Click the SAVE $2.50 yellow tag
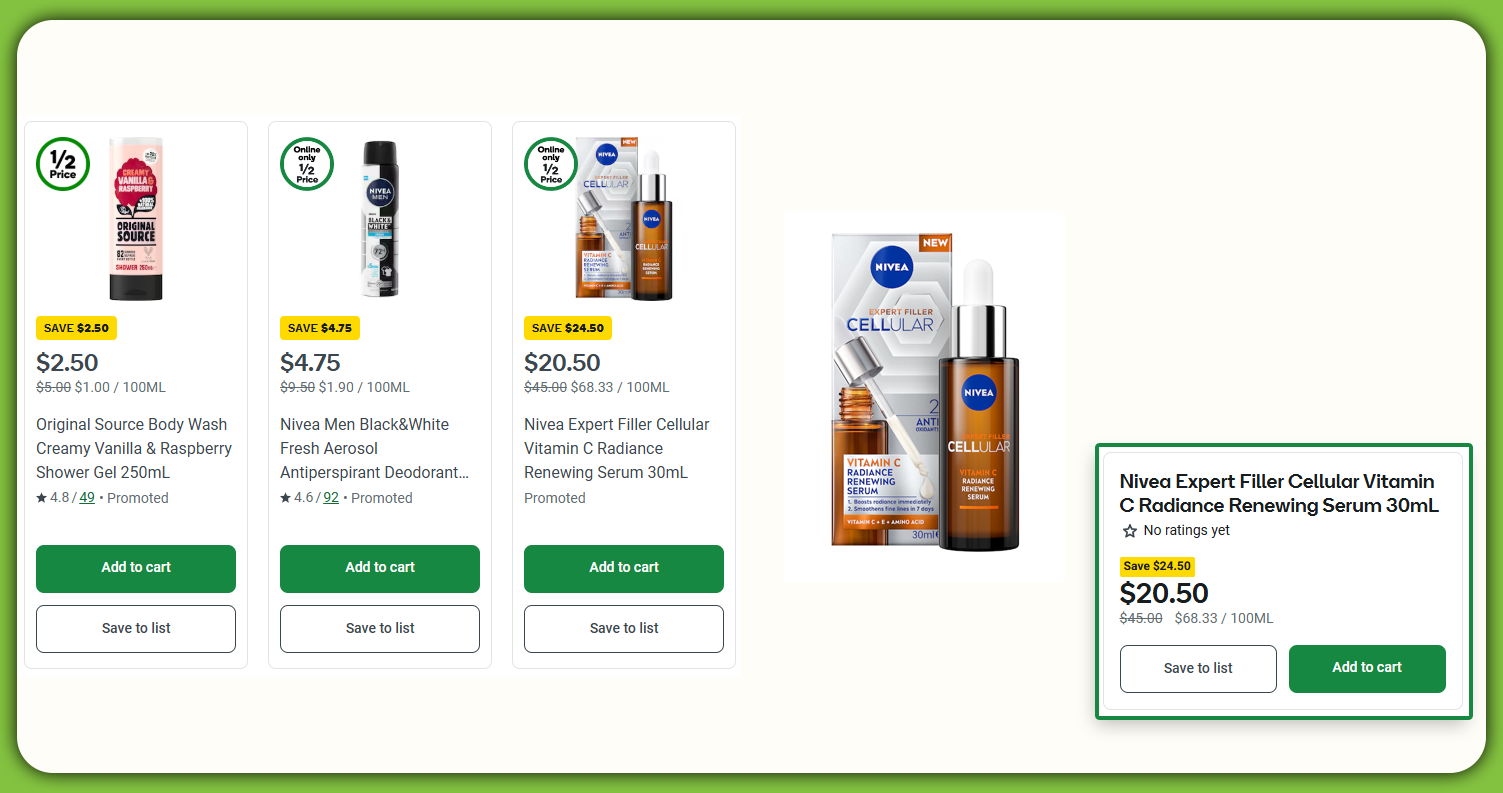 coord(76,328)
